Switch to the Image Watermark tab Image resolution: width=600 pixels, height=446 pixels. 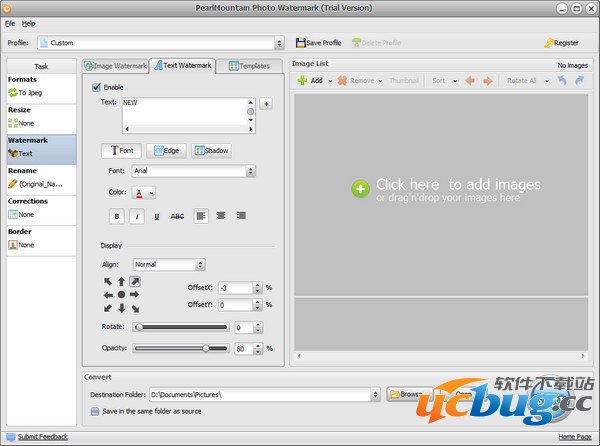tap(115, 66)
